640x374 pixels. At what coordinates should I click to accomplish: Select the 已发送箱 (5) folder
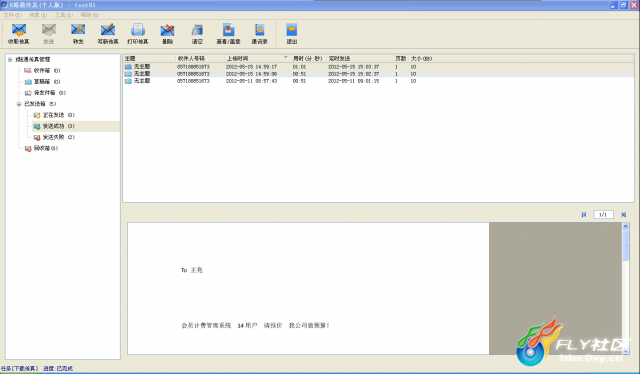tap(40, 104)
